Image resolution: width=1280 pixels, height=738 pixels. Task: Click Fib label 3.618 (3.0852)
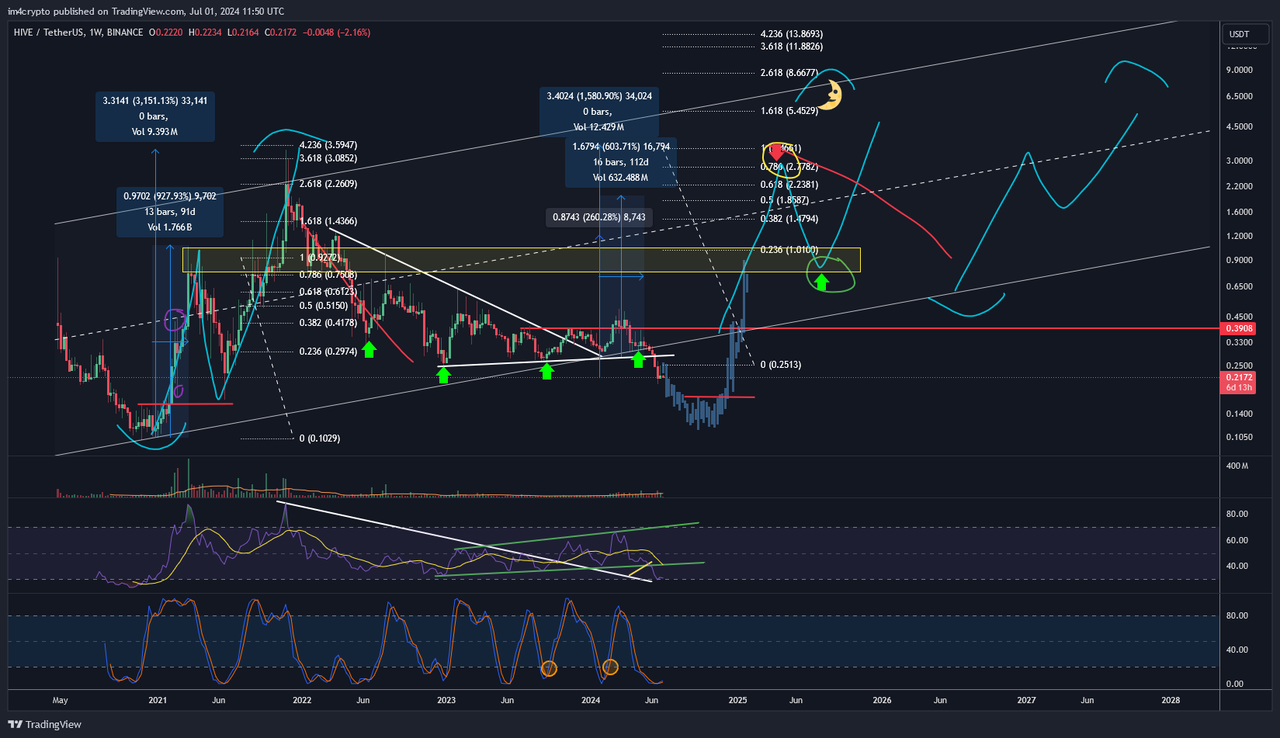coord(328,158)
